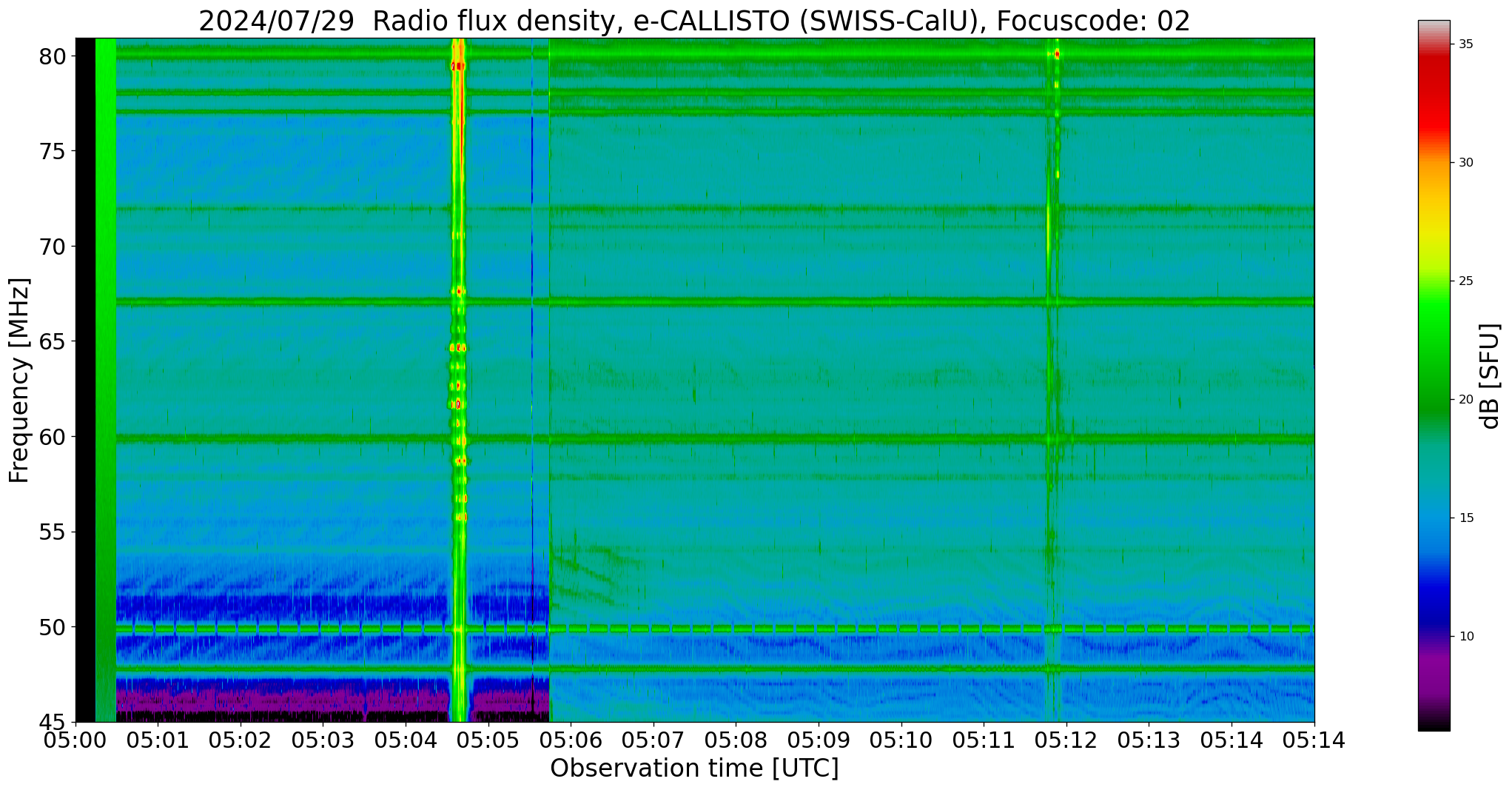
Task: Click the black data gap at plot start
Action: [85, 380]
